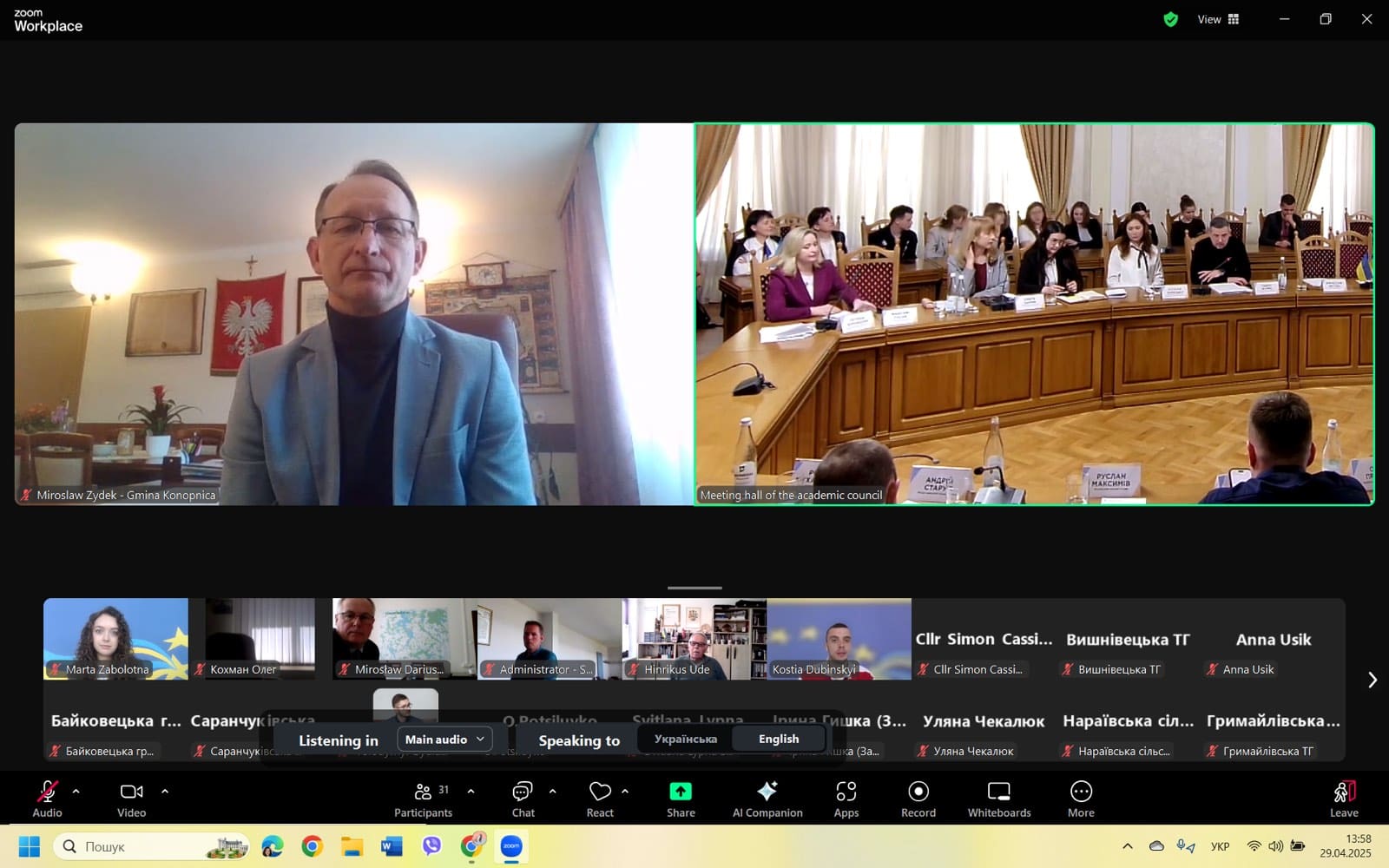Open the Participants panel
Viewport: 1389px width, 868px height.
pyautogui.click(x=423, y=799)
